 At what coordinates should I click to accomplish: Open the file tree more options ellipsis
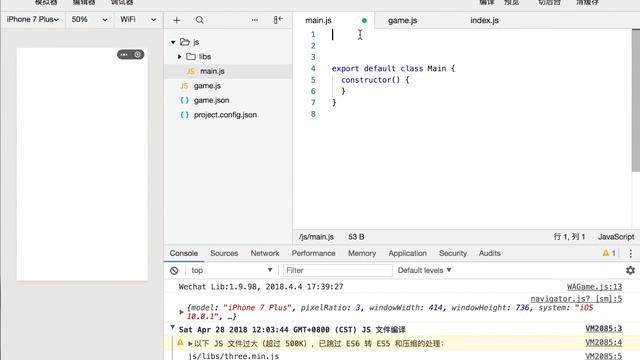coord(255,20)
